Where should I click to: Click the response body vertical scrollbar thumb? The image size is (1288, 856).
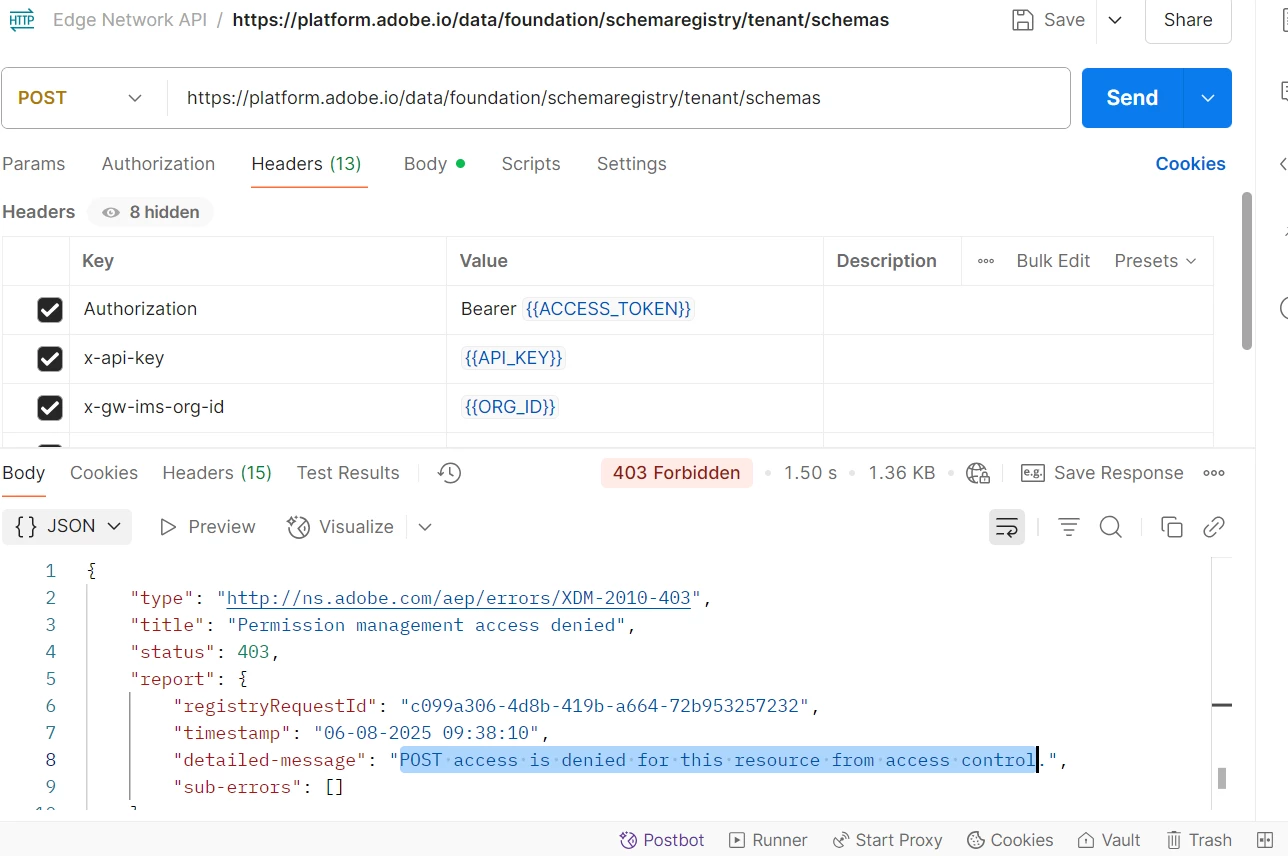[1221, 778]
